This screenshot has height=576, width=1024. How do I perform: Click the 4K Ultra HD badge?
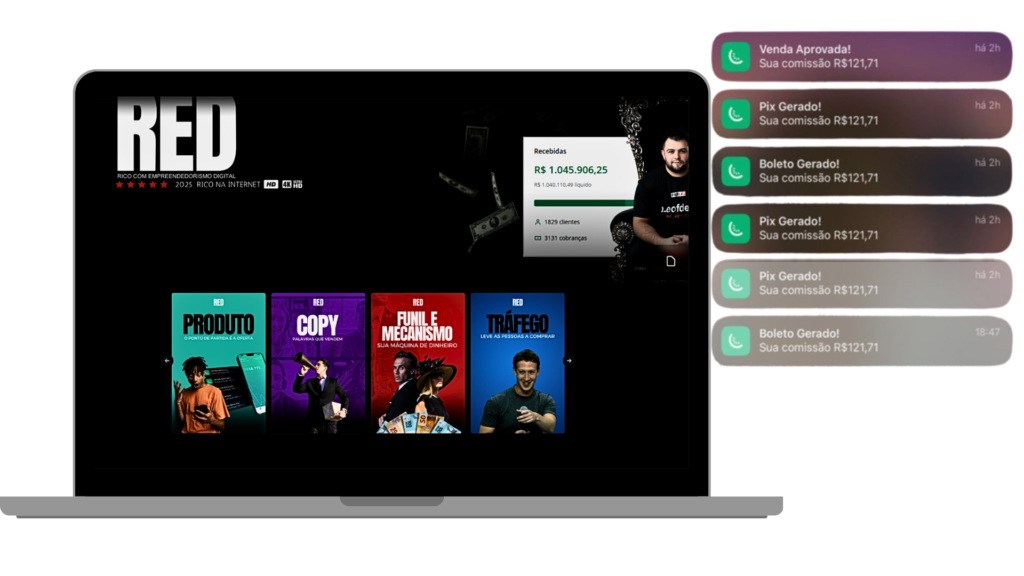point(291,184)
